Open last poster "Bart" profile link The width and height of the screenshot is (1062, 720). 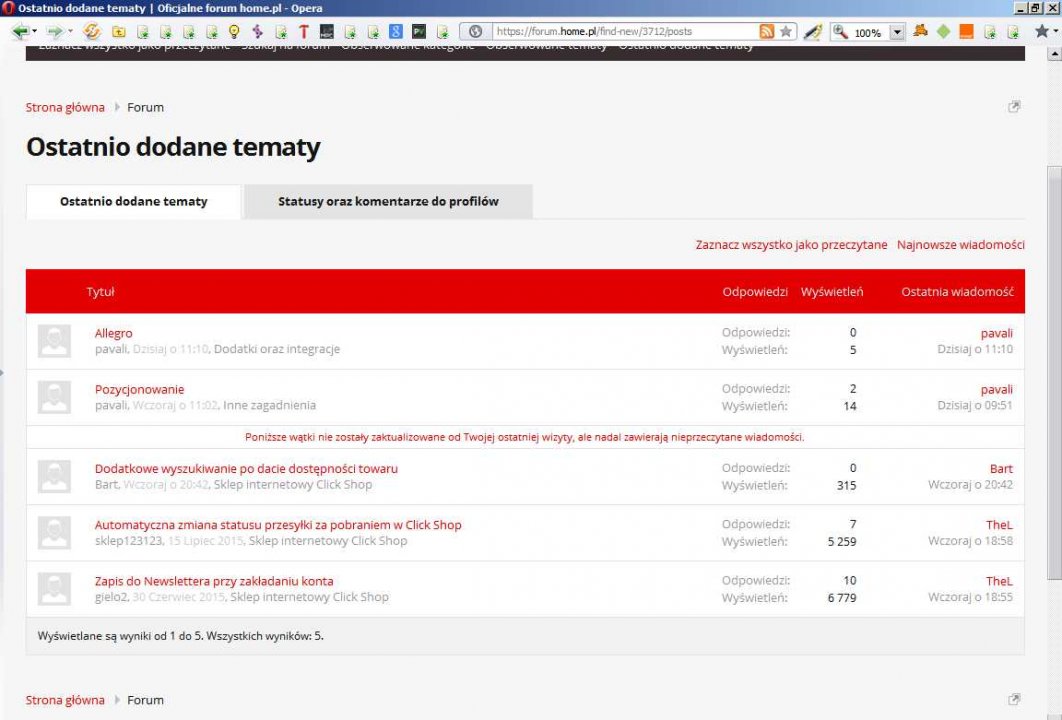[1001, 469]
